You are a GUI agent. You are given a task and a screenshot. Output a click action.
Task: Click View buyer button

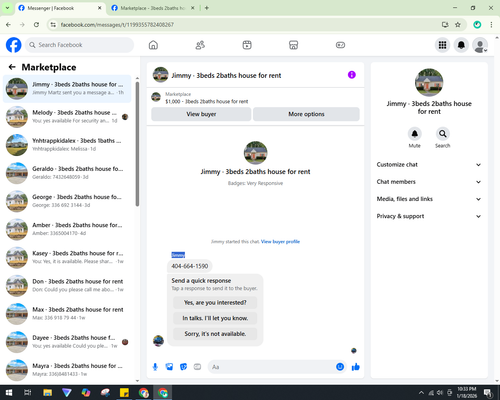coord(201,114)
